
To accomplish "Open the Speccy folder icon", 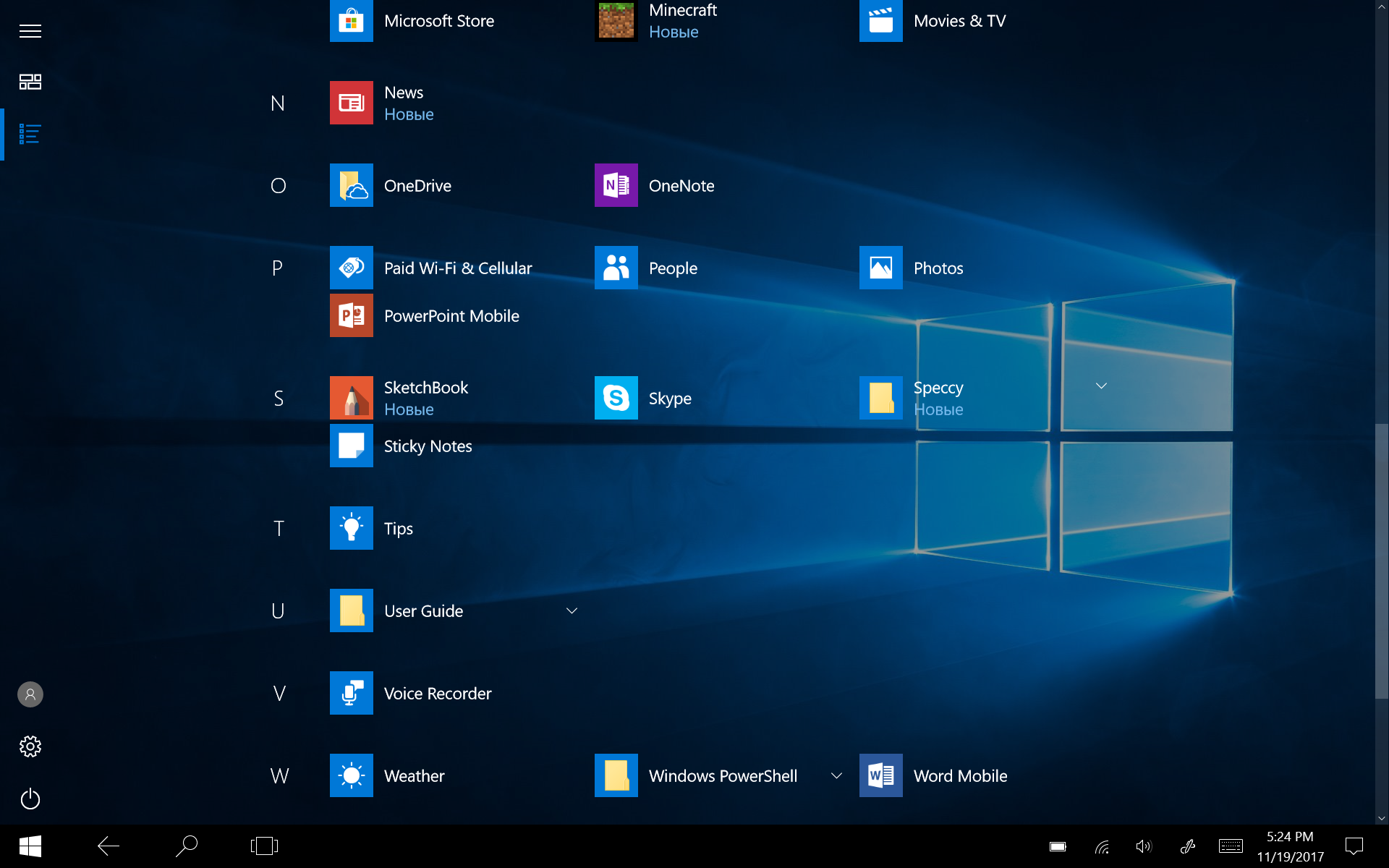I will [x=881, y=398].
